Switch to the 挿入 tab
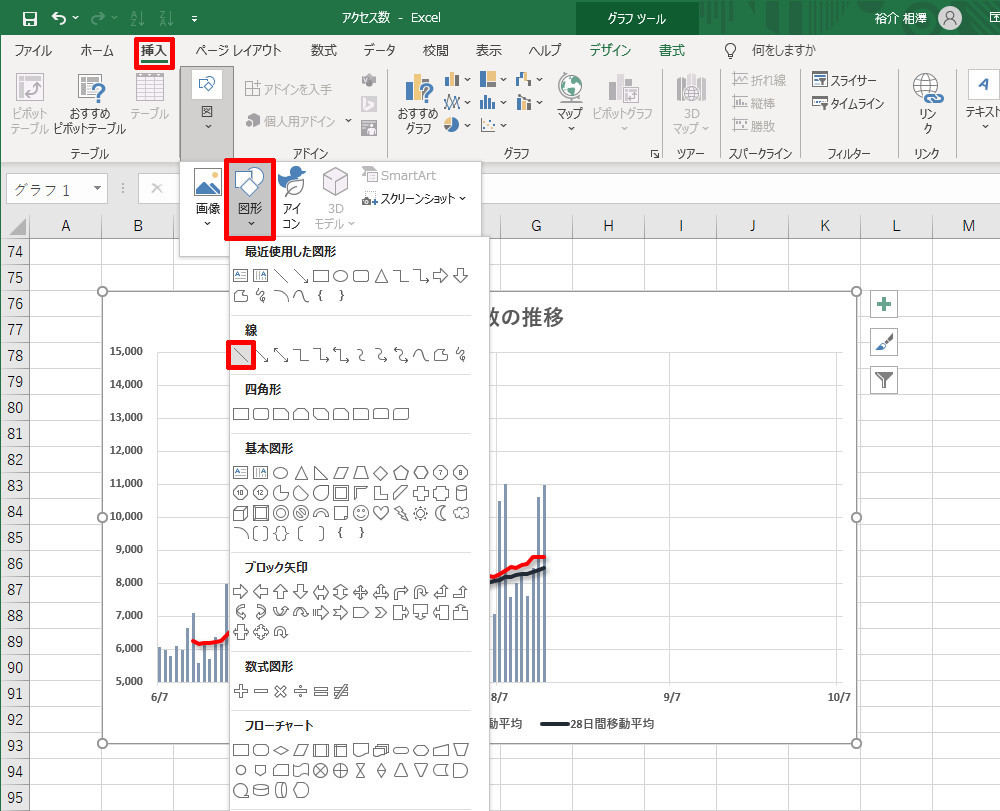Image resolution: width=1000 pixels, height=811 pixels. tap(154, 50)
